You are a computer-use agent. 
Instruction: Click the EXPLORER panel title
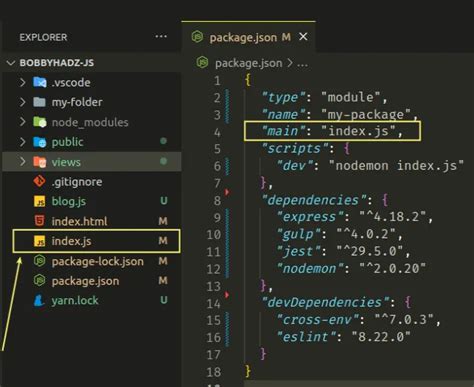[43, 37]
